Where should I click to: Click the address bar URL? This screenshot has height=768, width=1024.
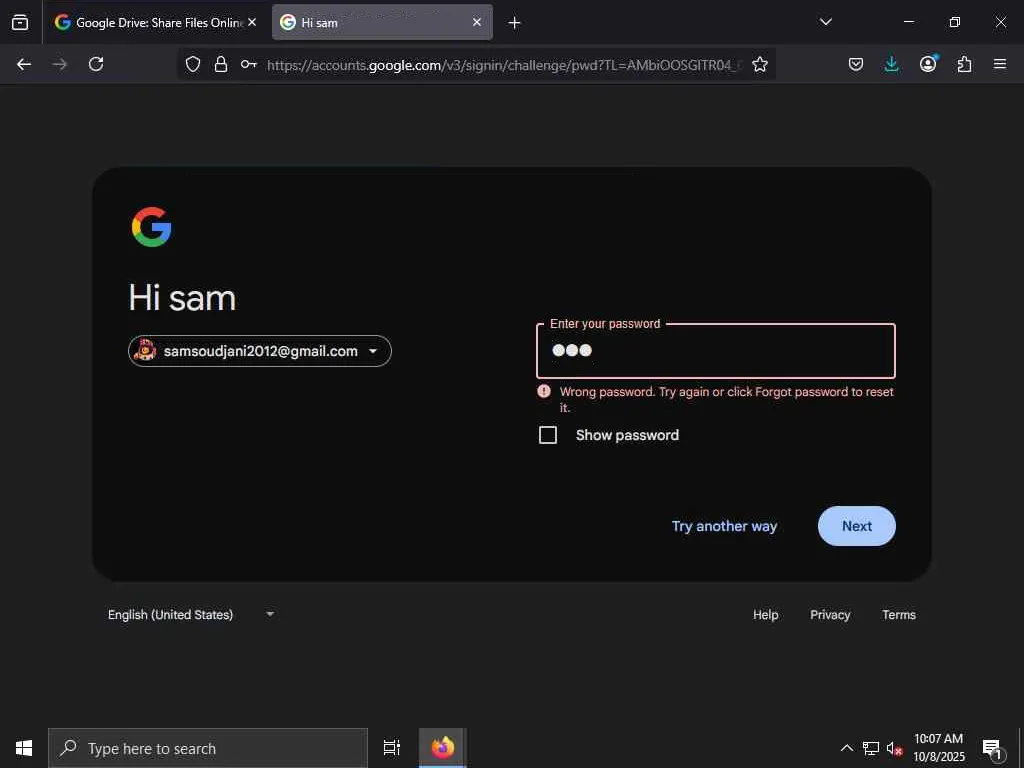coord(504,65)
